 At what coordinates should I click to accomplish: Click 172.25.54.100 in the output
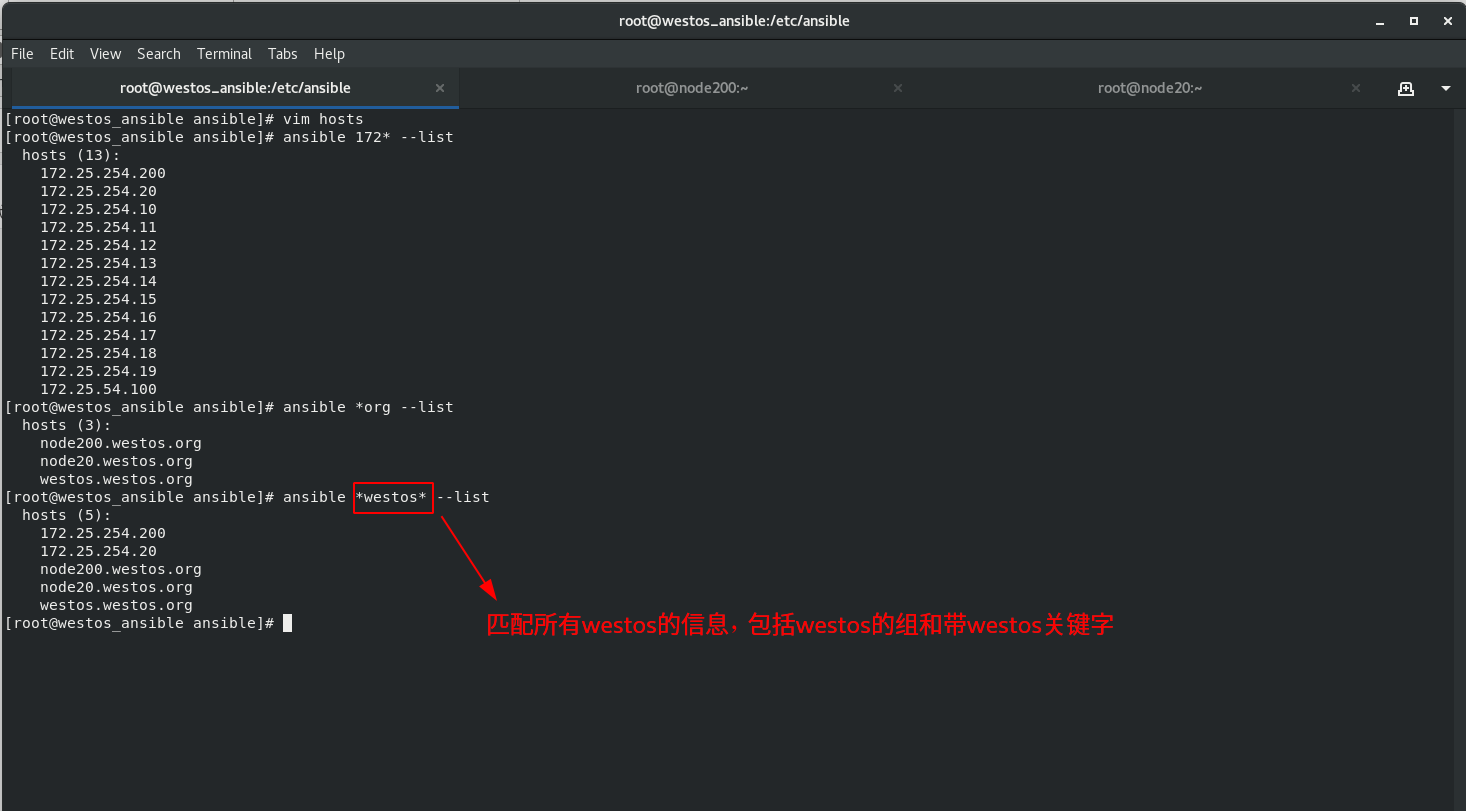pyautogui.click(x=98, y=389)
